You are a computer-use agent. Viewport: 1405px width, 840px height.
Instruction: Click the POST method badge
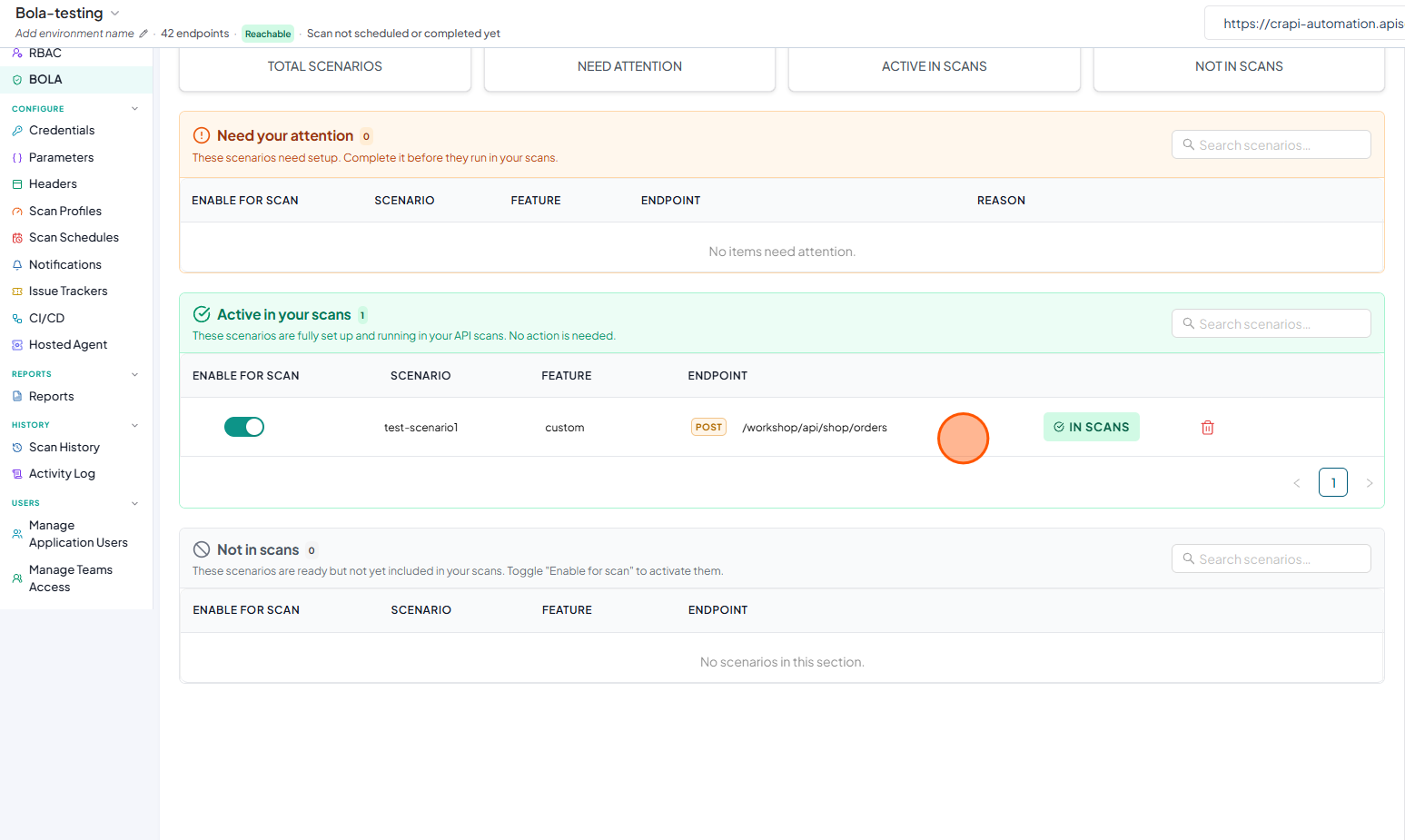(x=708, y=427)
